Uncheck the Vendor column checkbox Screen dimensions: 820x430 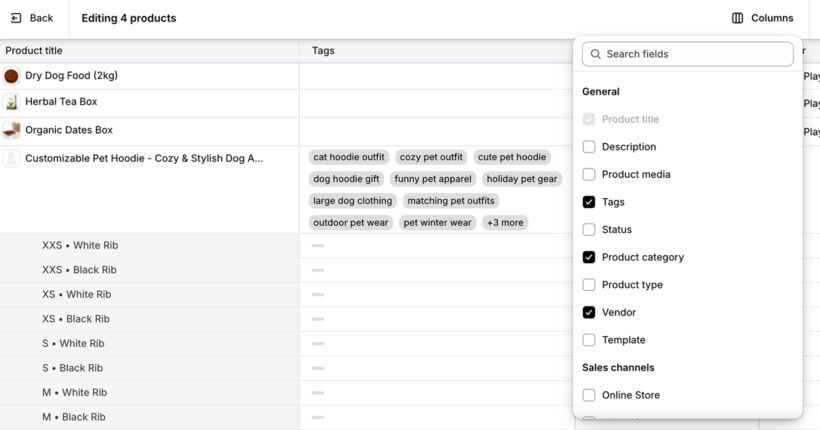coord(589,312)
